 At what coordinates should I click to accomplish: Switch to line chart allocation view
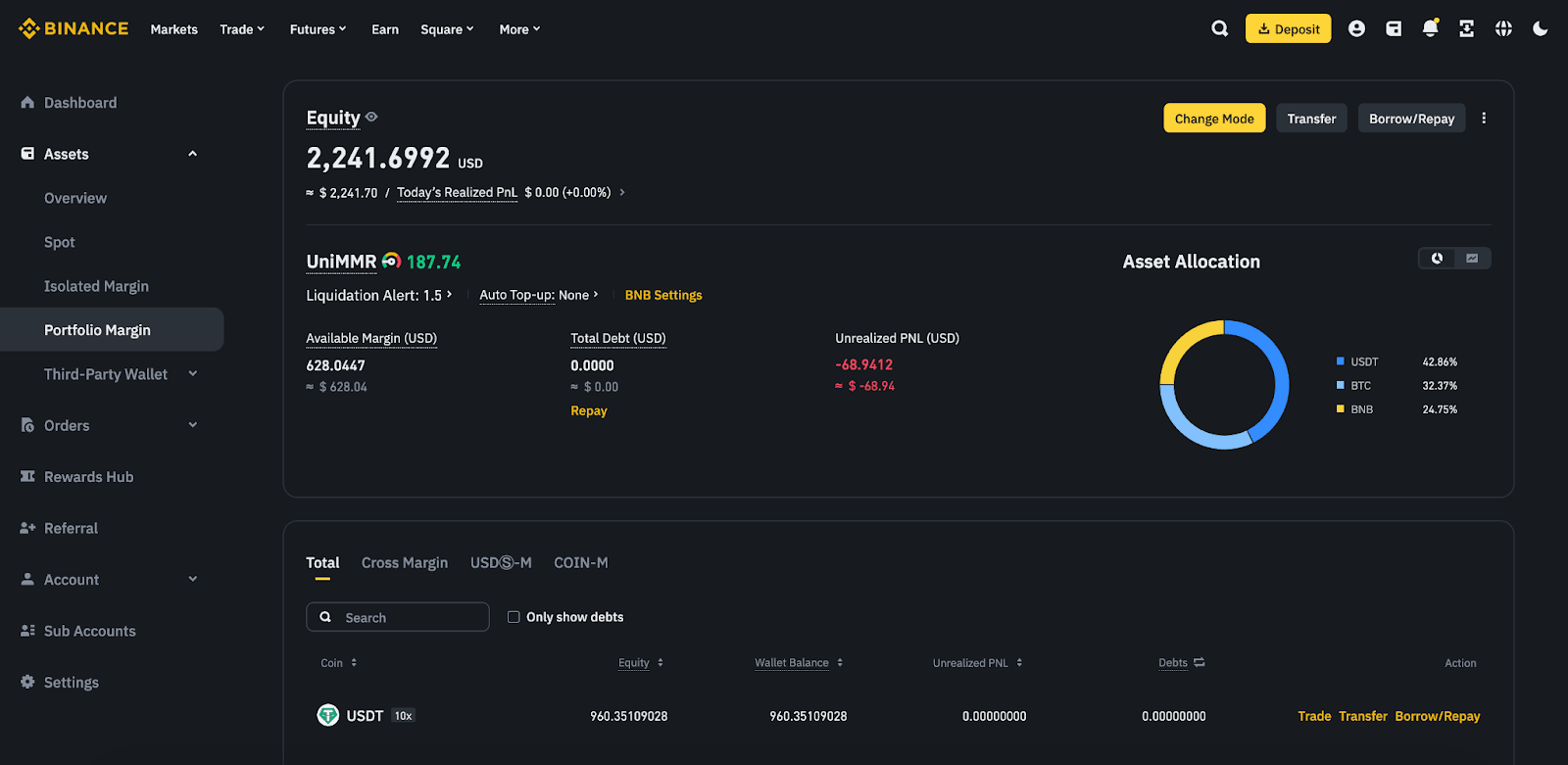1472,259
